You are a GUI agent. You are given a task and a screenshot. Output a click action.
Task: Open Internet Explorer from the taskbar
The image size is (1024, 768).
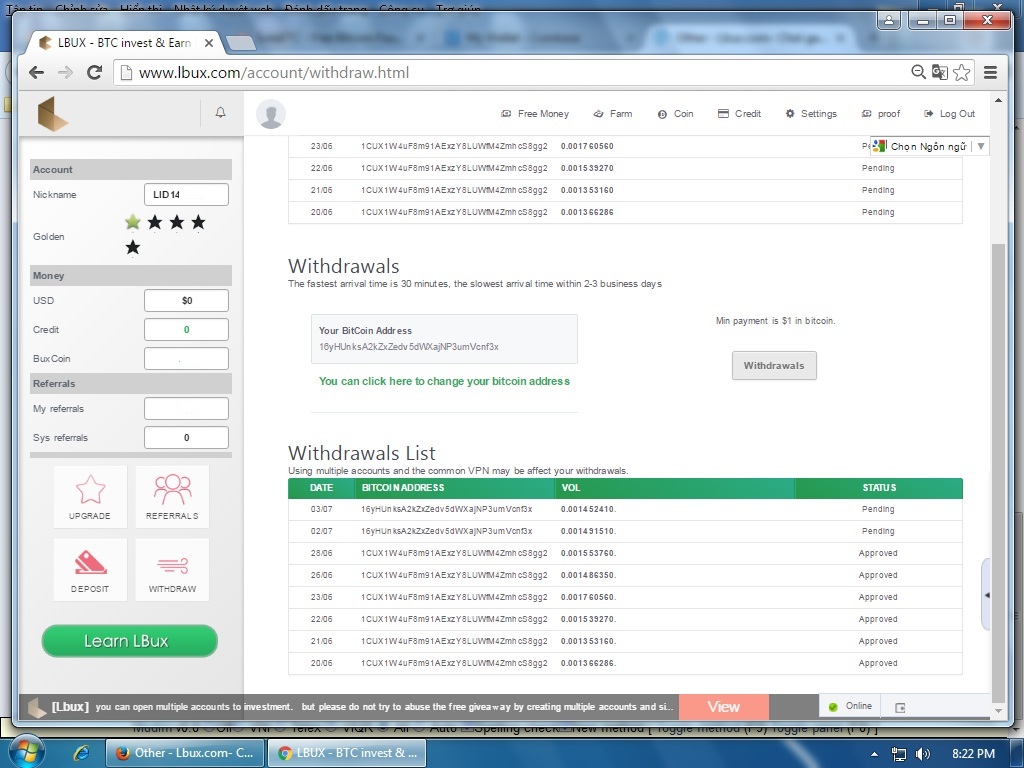(81, 753)
